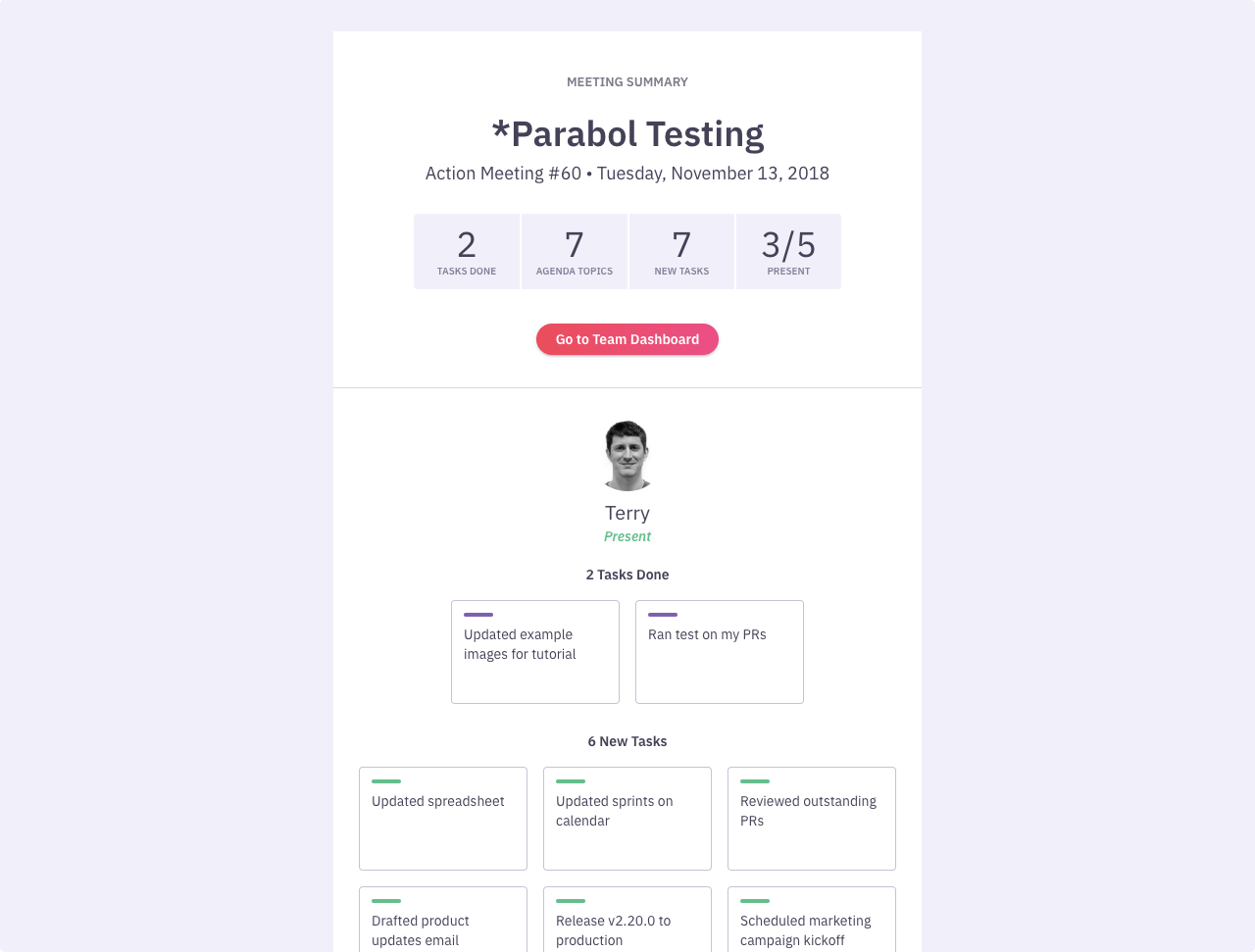Click the 3/5 Present stat box
Image resolution: width=1255 pixels, height=952 pixels.
[x=788, y=252]
